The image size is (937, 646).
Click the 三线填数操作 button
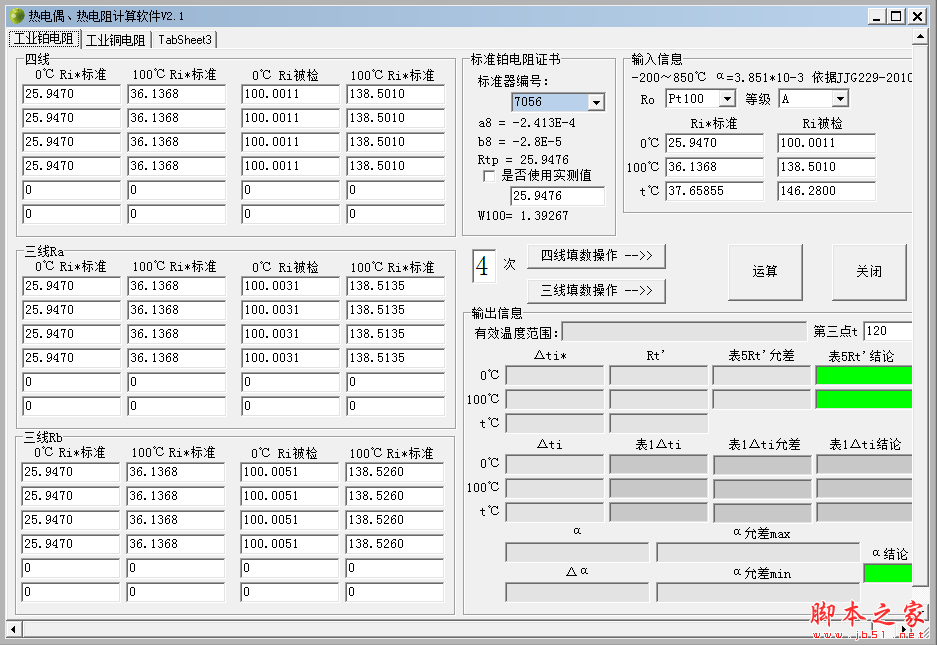(x=596, y=292)
